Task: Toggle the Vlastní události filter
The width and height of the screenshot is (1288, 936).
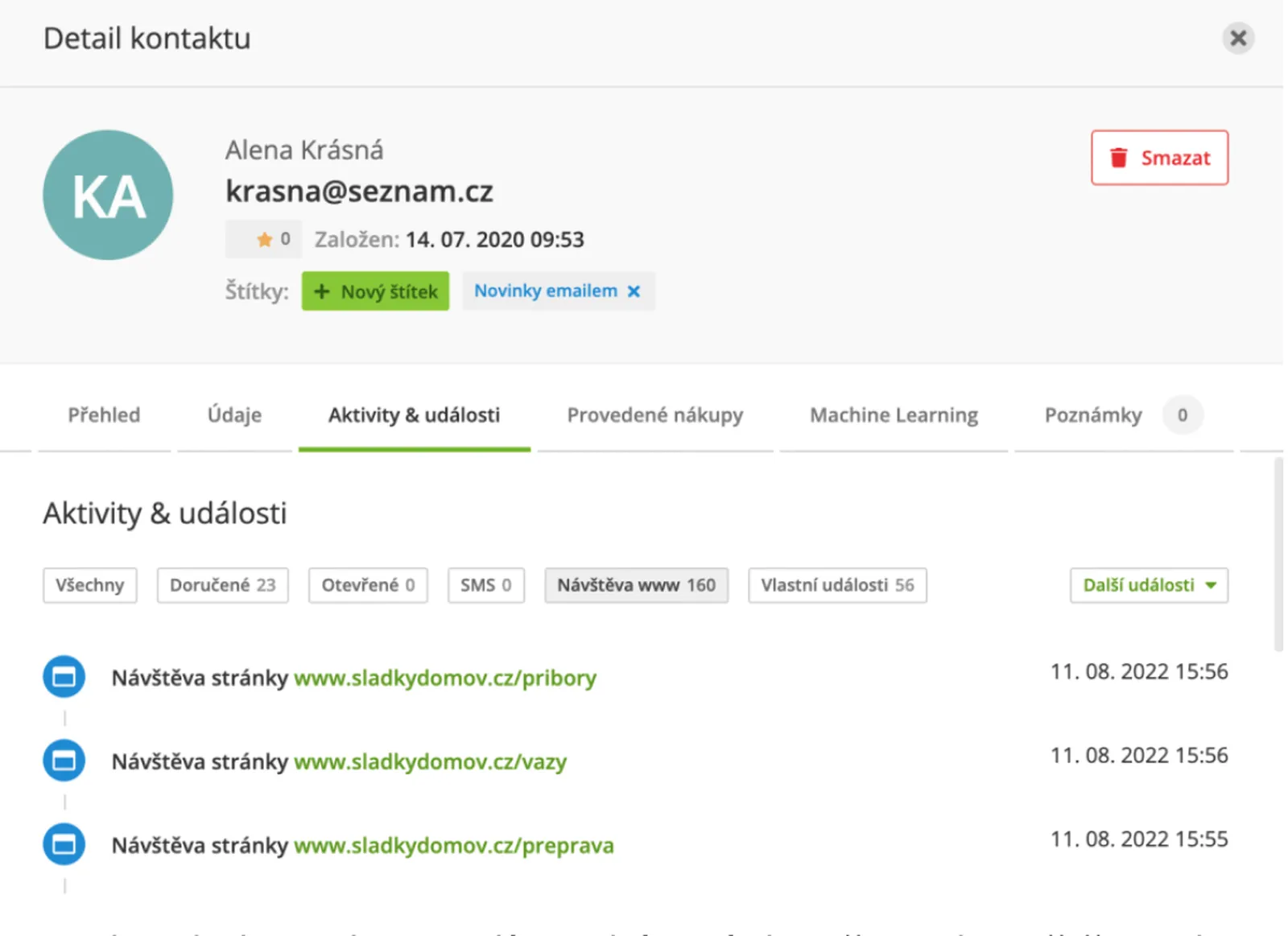Action: point(837,585)
